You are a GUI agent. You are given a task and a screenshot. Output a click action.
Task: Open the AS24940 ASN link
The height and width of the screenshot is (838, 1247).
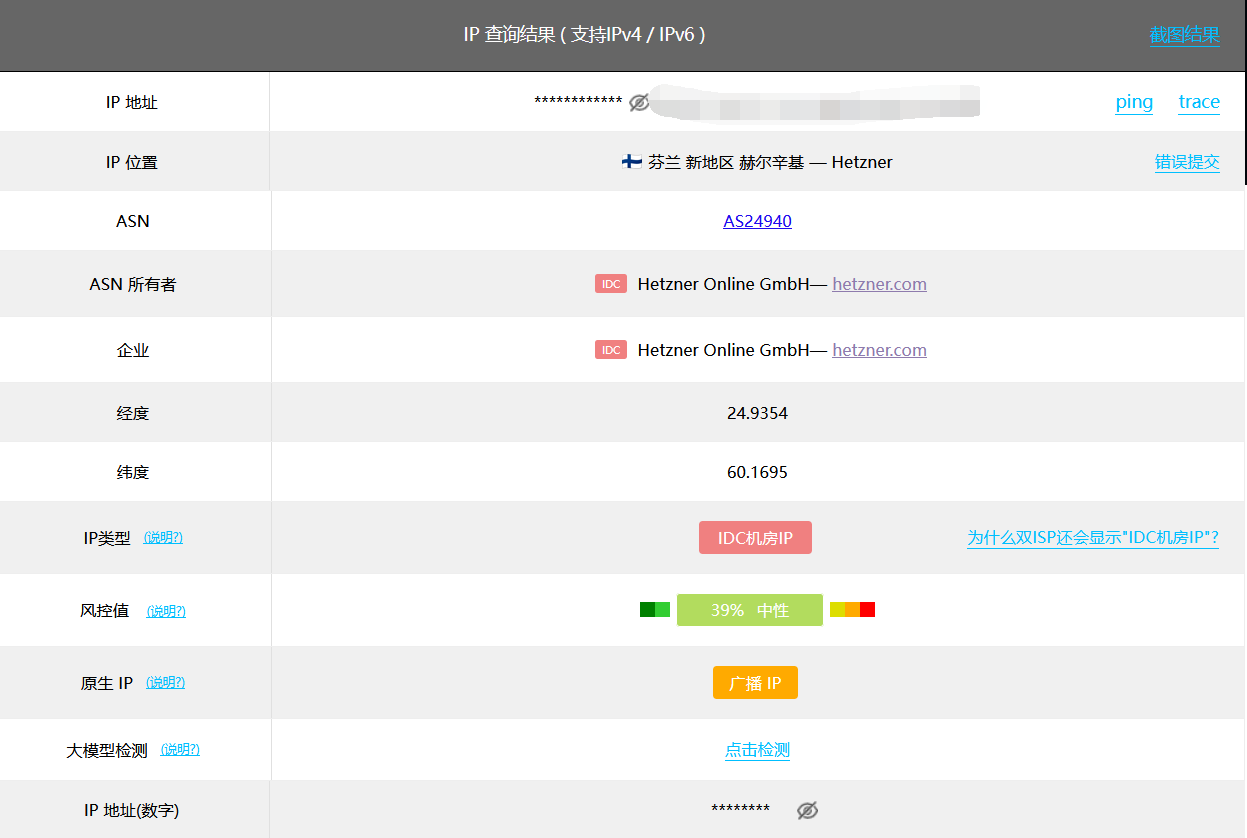(757, 221)
